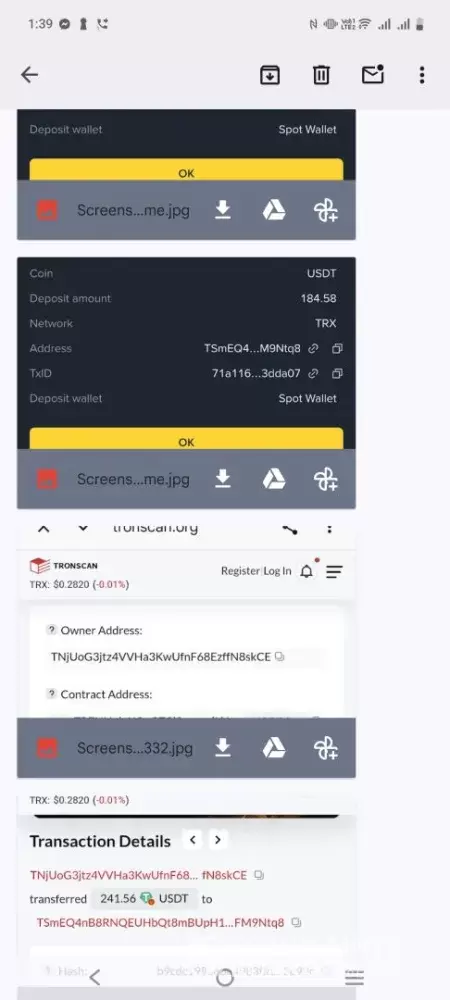Open the Screens...332.jpg attachment name
The width and height of the screenshot is (450, 1000).
coord(133,748)
